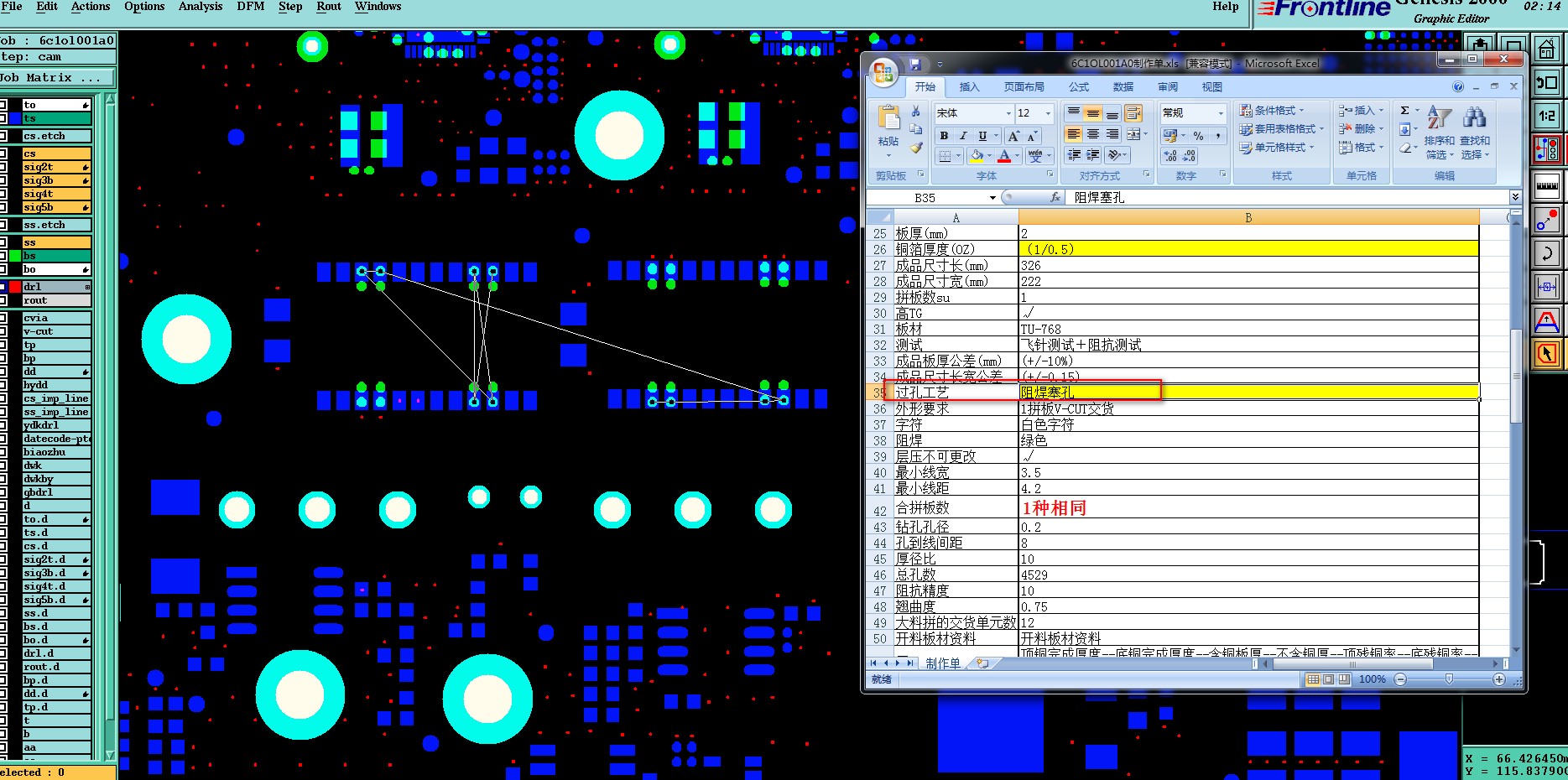This screenshot has width=1568, height=780.
Task: Open the fill color dropdown arrow
Action: (x=990, y=156)
